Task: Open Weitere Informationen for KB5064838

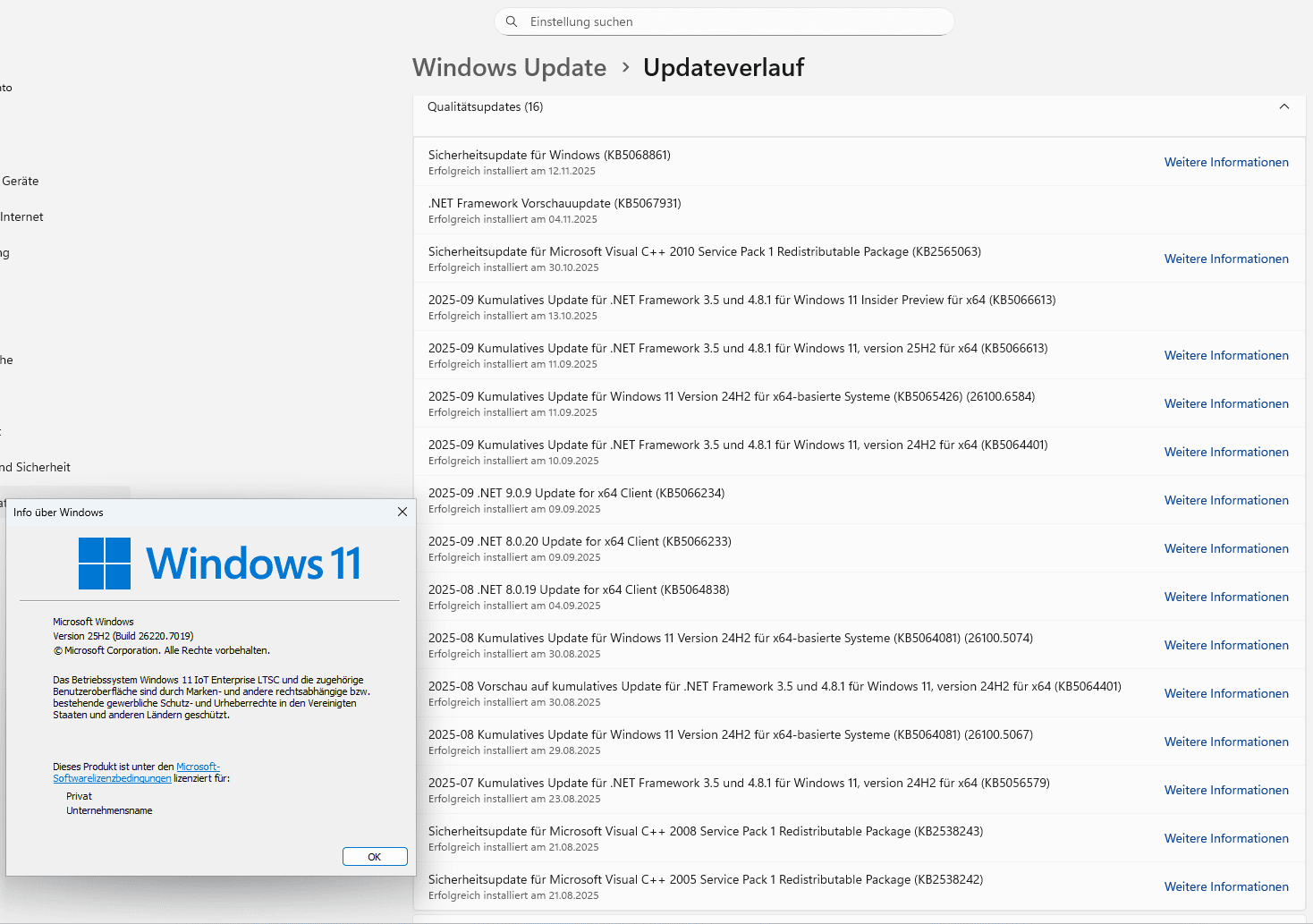Action: click(x=1226, y=597)
